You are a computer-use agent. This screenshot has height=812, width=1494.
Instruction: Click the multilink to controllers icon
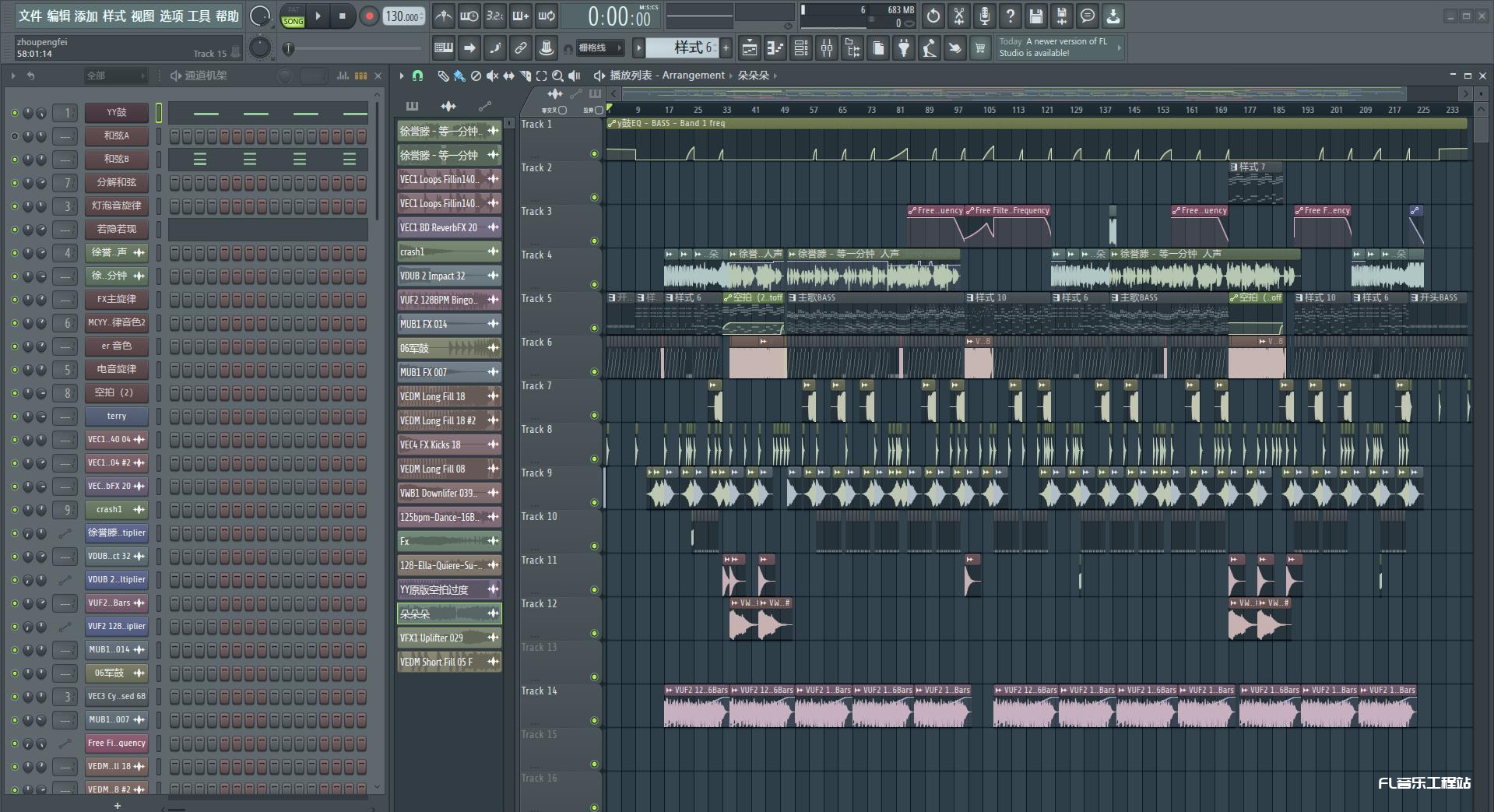click(520, 48)
